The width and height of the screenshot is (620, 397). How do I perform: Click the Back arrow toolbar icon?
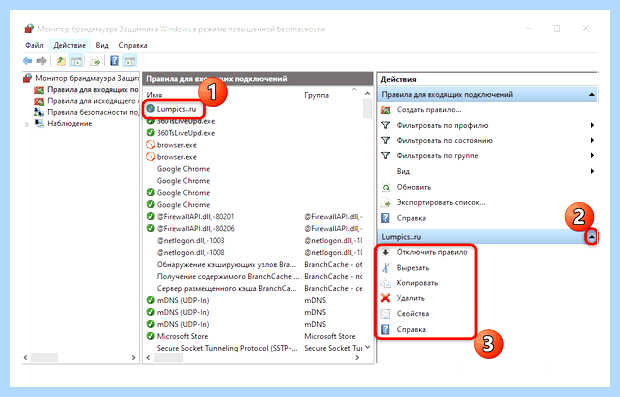(27, 61)
